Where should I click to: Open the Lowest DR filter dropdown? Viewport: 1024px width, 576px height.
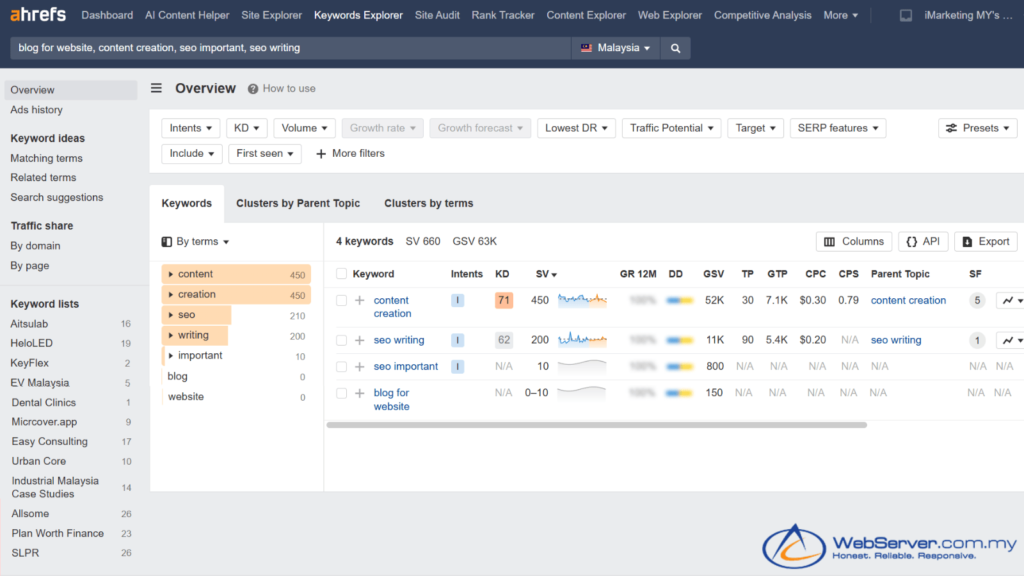coord(576,128)
